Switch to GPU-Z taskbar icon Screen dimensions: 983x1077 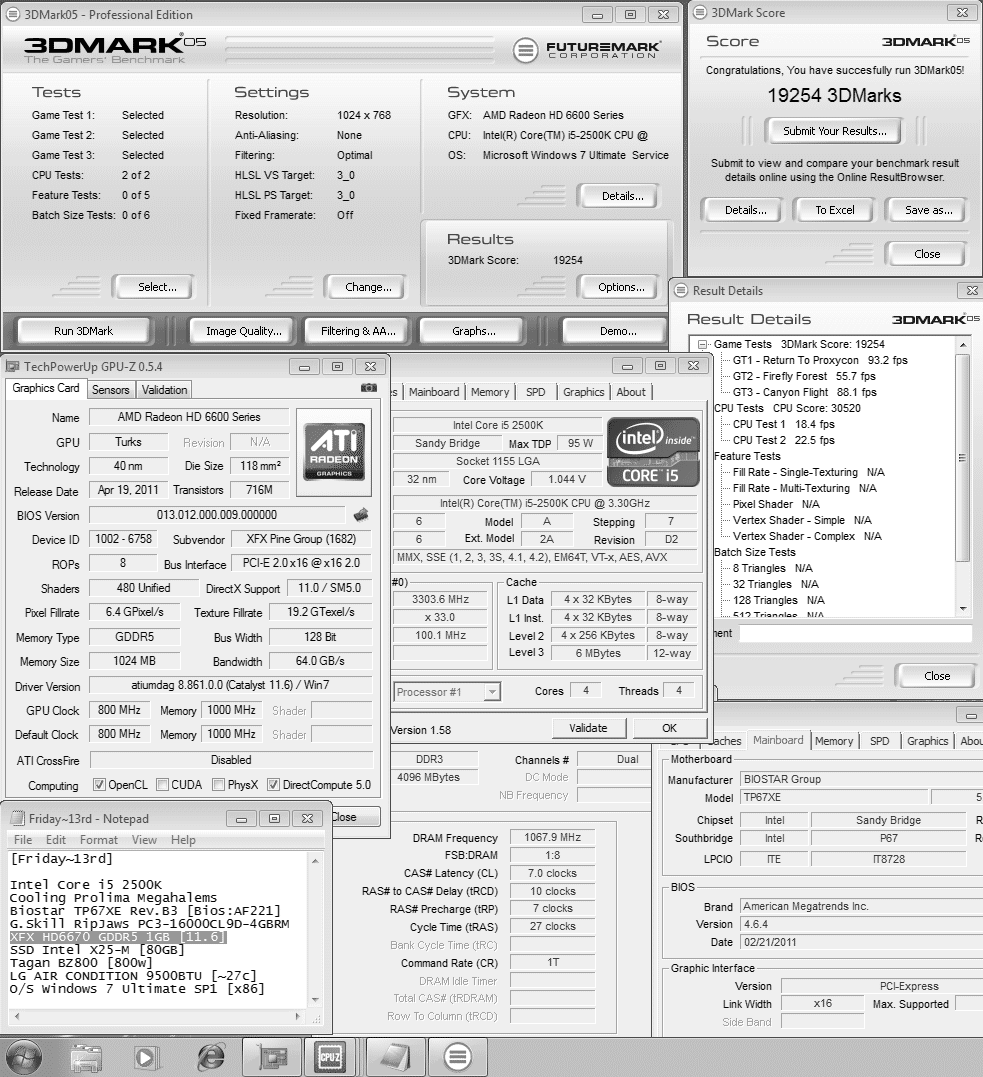[x=273, y=1056]
